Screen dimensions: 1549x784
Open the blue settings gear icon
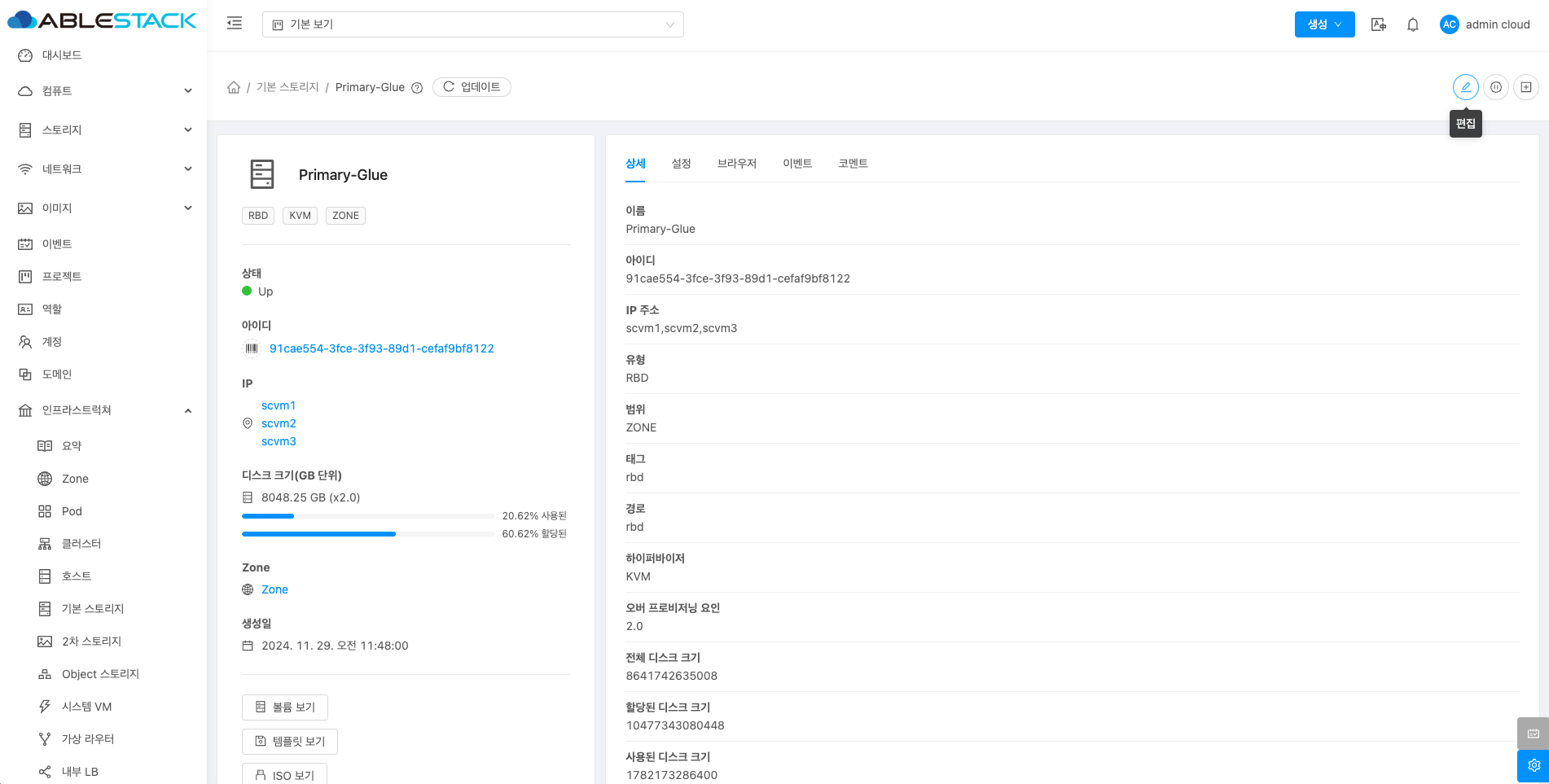1533,765
